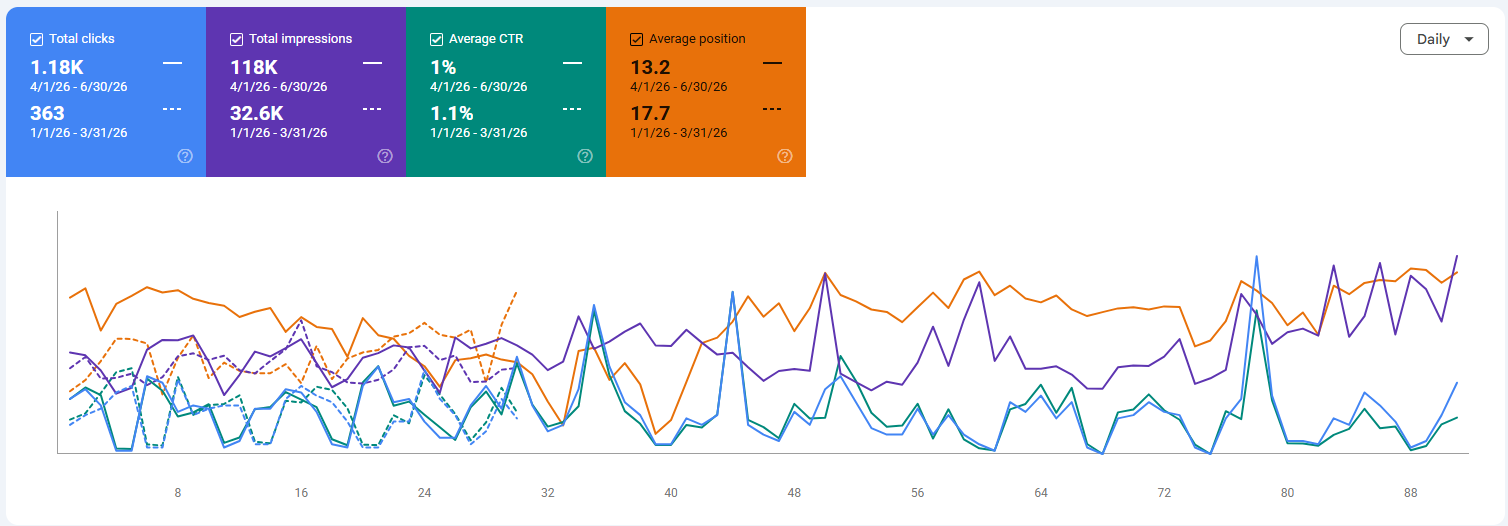
Task: Click date range 4/1/26 - 6/30/26 under 1.18K
Action: 79,87
